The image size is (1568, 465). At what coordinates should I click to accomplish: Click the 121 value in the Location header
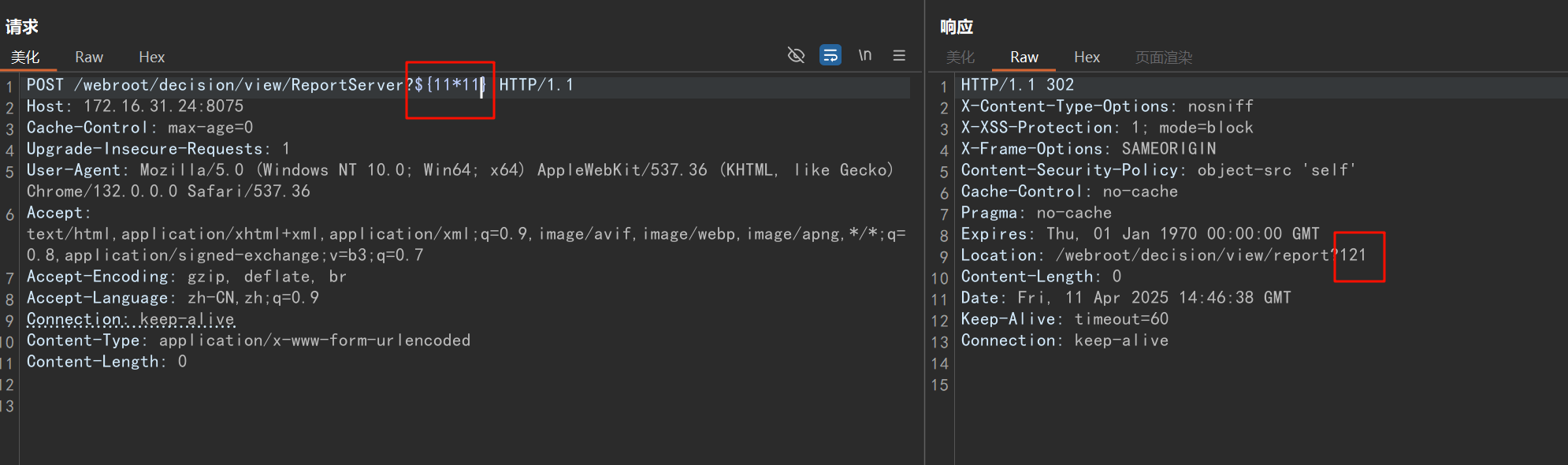[x=1353, y=255]
